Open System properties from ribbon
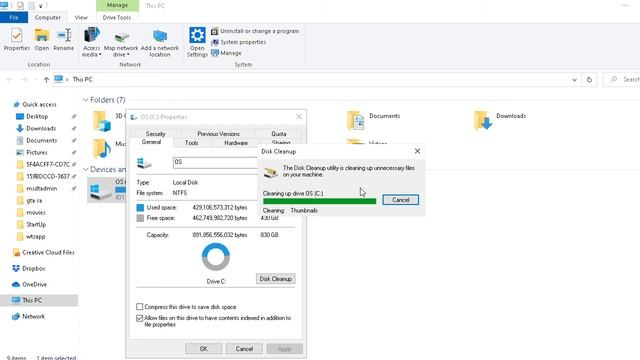This screenshot has width=640, height=360. [x=238, y=42]
